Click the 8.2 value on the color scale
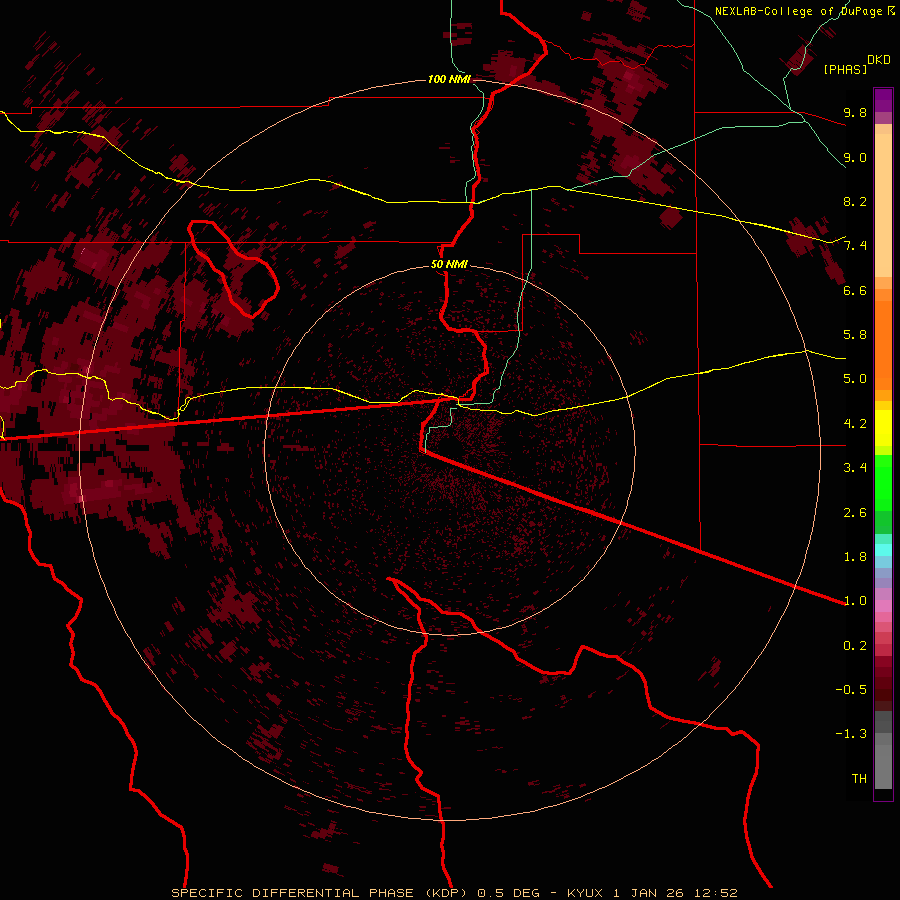The image size is (900, 900). (x=855, y=201)
